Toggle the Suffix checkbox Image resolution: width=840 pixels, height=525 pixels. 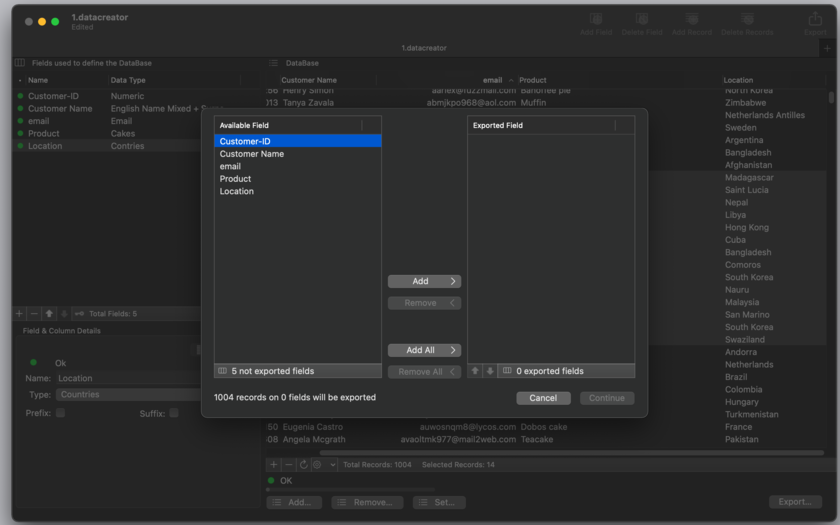pos(174,412)
